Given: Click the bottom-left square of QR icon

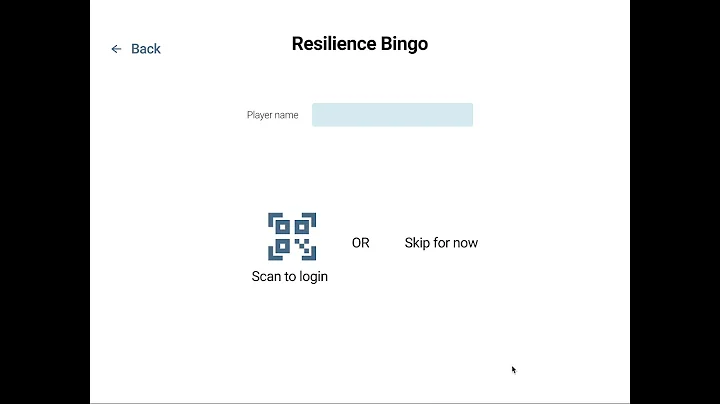Looking at the screenshot, I should tap(282, 246).
